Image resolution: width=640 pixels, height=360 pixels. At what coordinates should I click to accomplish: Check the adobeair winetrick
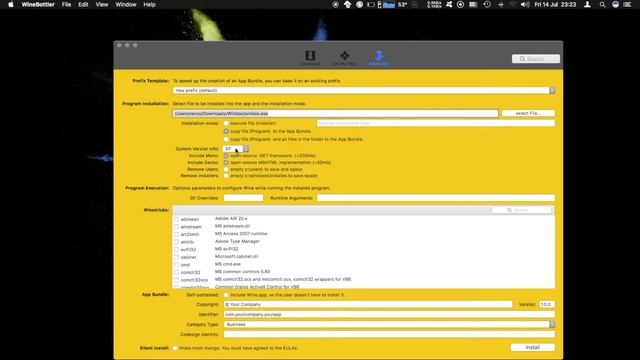coord(177,219)
